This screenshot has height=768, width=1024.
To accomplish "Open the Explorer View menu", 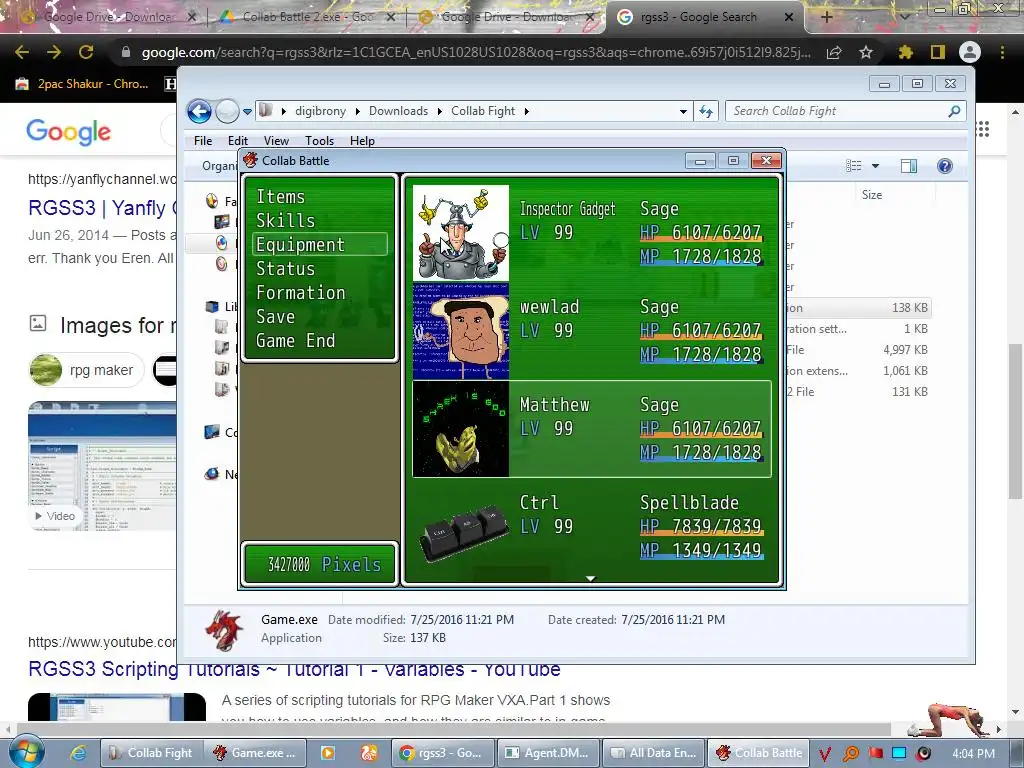I will tap(276, 140).
